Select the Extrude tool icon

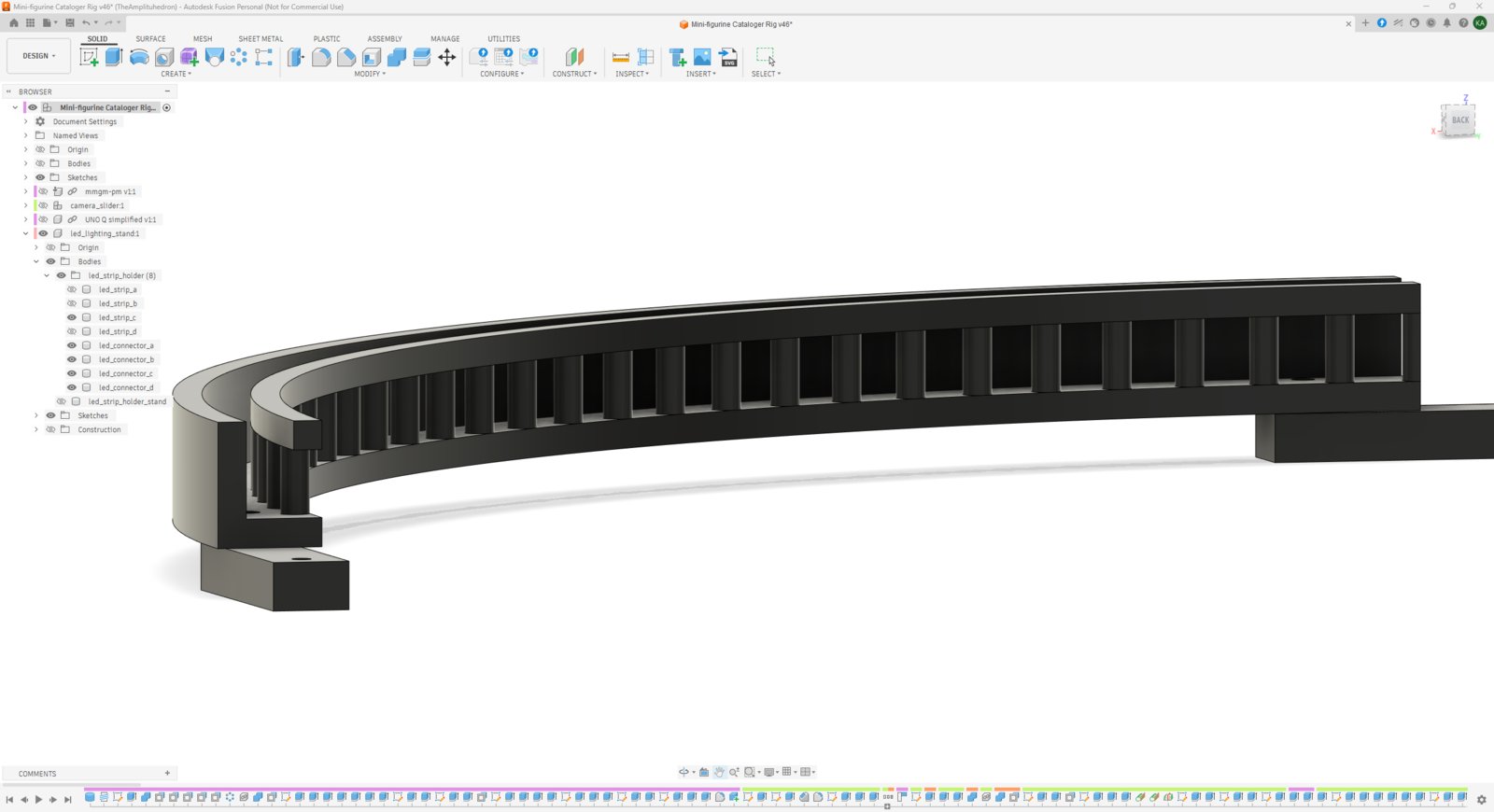114,57
